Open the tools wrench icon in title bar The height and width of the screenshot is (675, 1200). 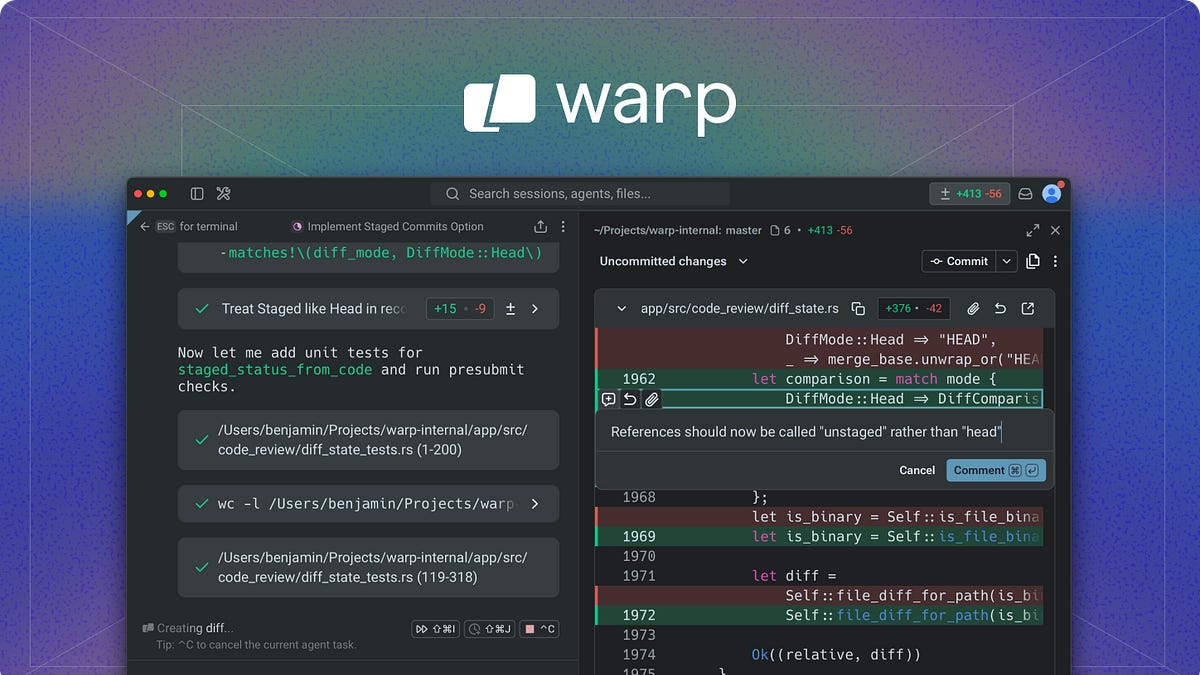coord(224,194)
